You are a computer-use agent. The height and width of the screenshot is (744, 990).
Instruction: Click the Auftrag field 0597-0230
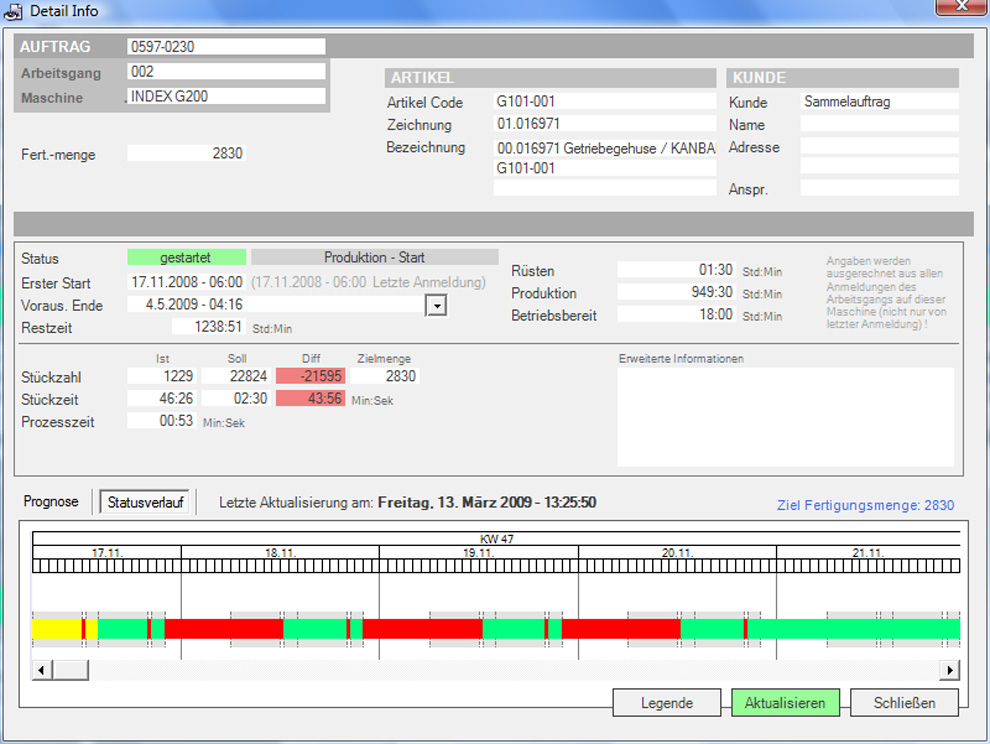pyautogui.click(x=227, y=47)
